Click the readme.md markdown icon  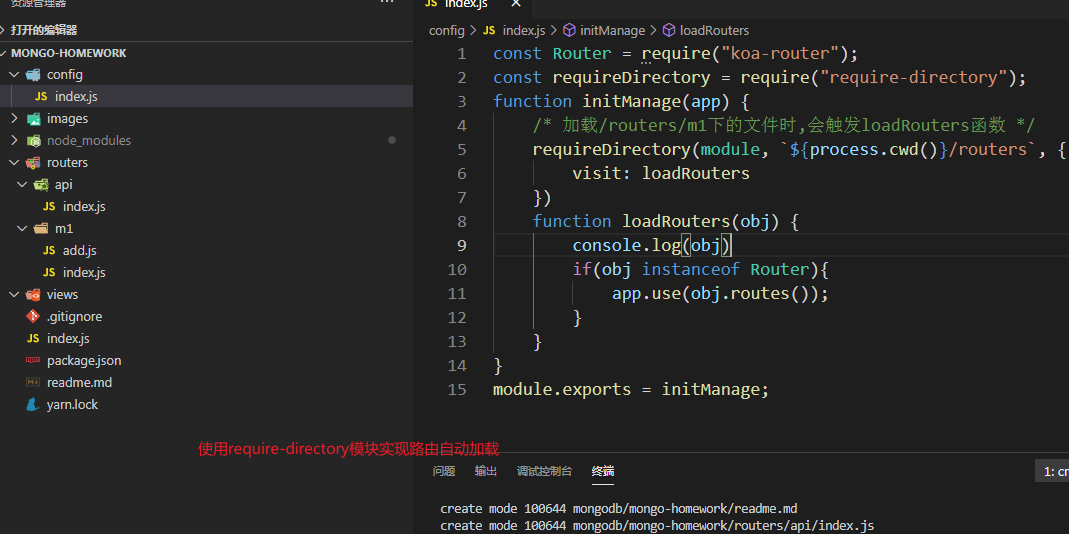(x=33, y=383)
